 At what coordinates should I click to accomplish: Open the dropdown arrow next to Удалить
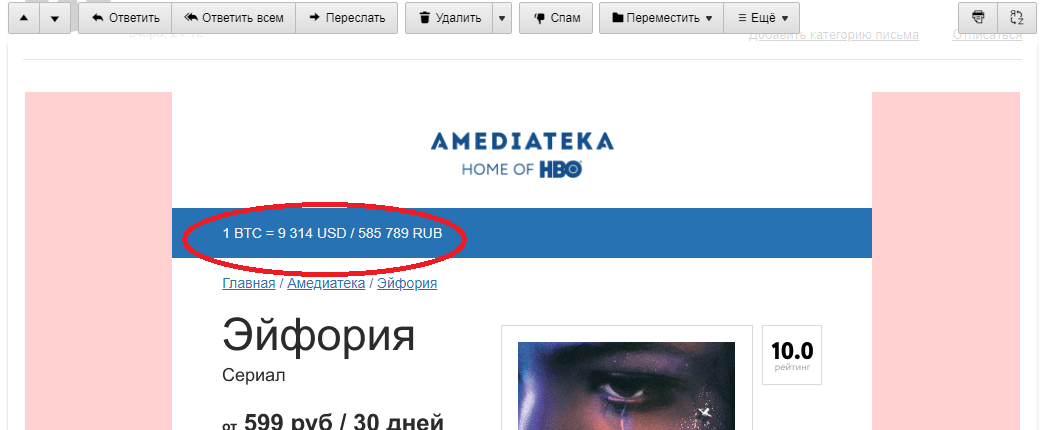502,18
